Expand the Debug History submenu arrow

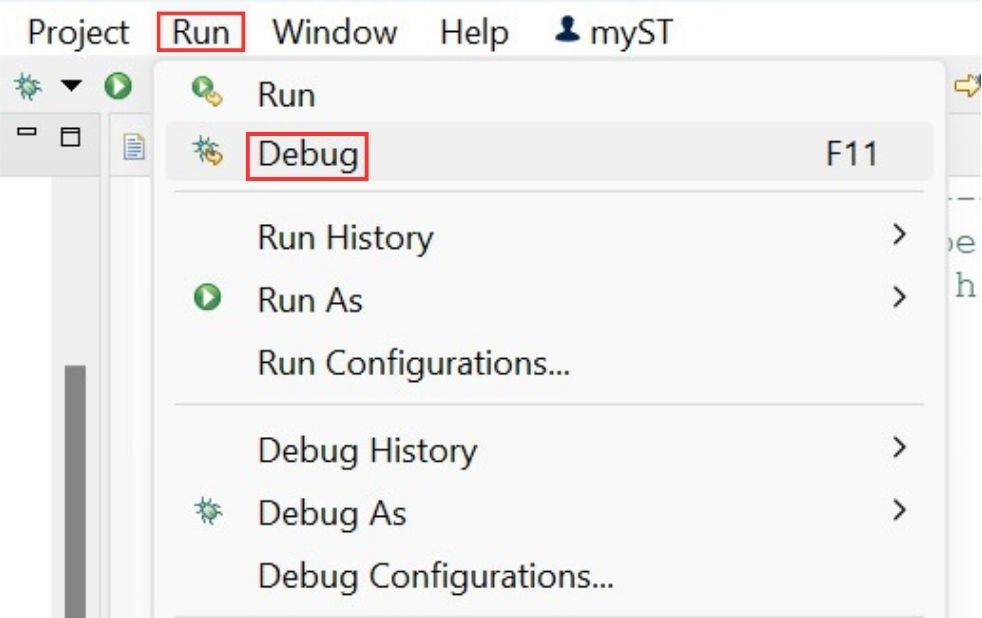pos(899,447)
